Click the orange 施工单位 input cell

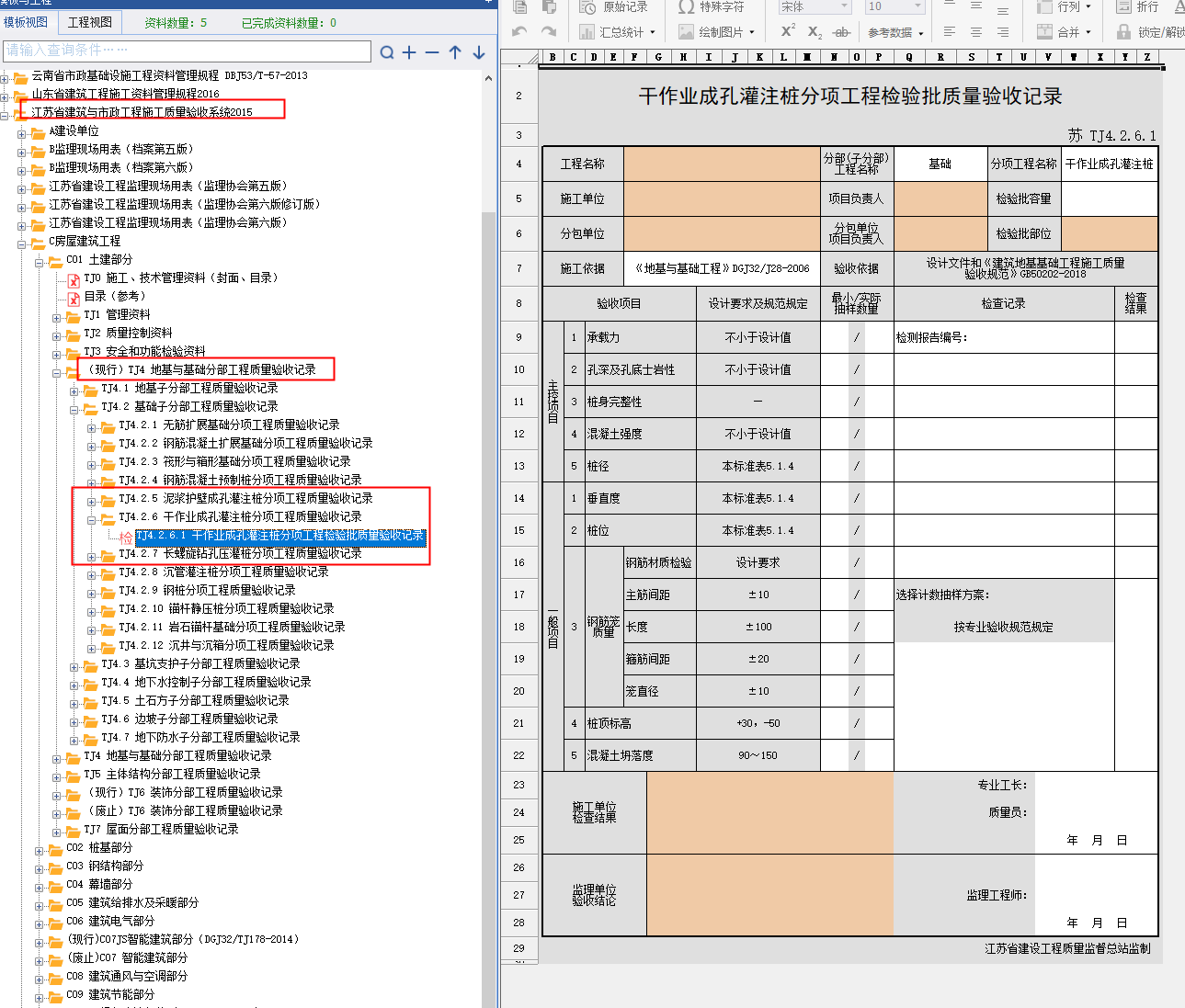722,198
